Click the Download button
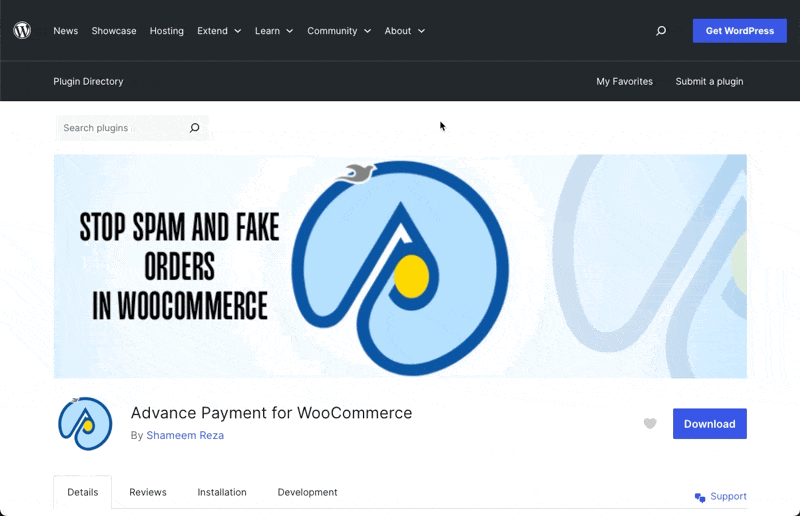 pyautogui.click(x=710, y=424)
